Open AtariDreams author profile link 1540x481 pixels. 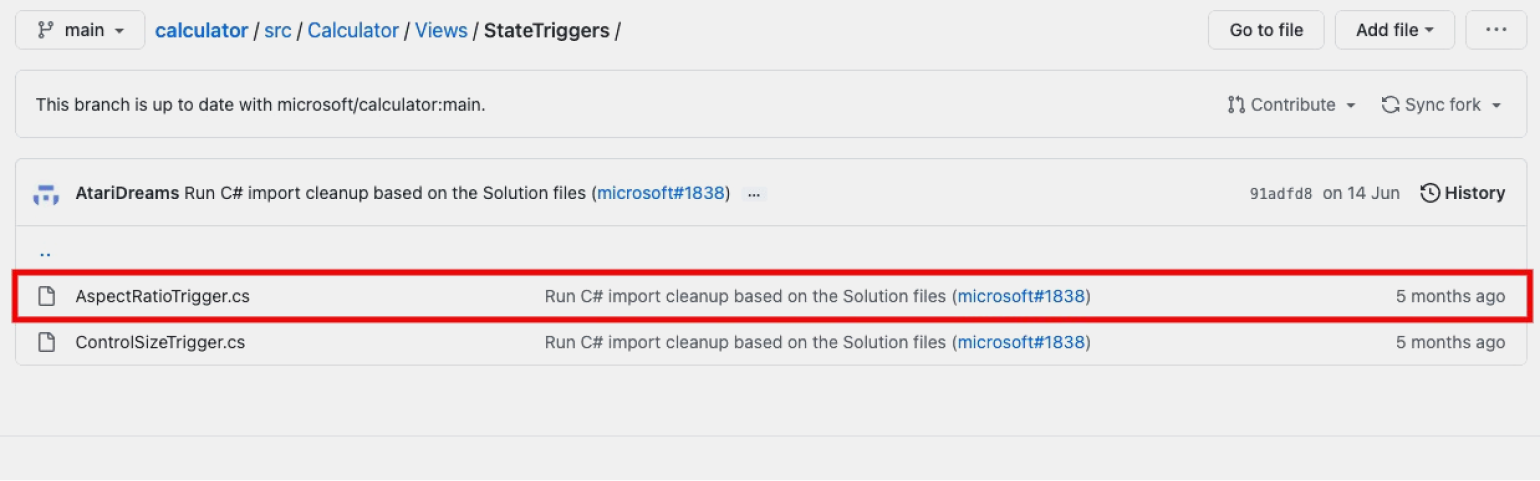pos(127,193)
